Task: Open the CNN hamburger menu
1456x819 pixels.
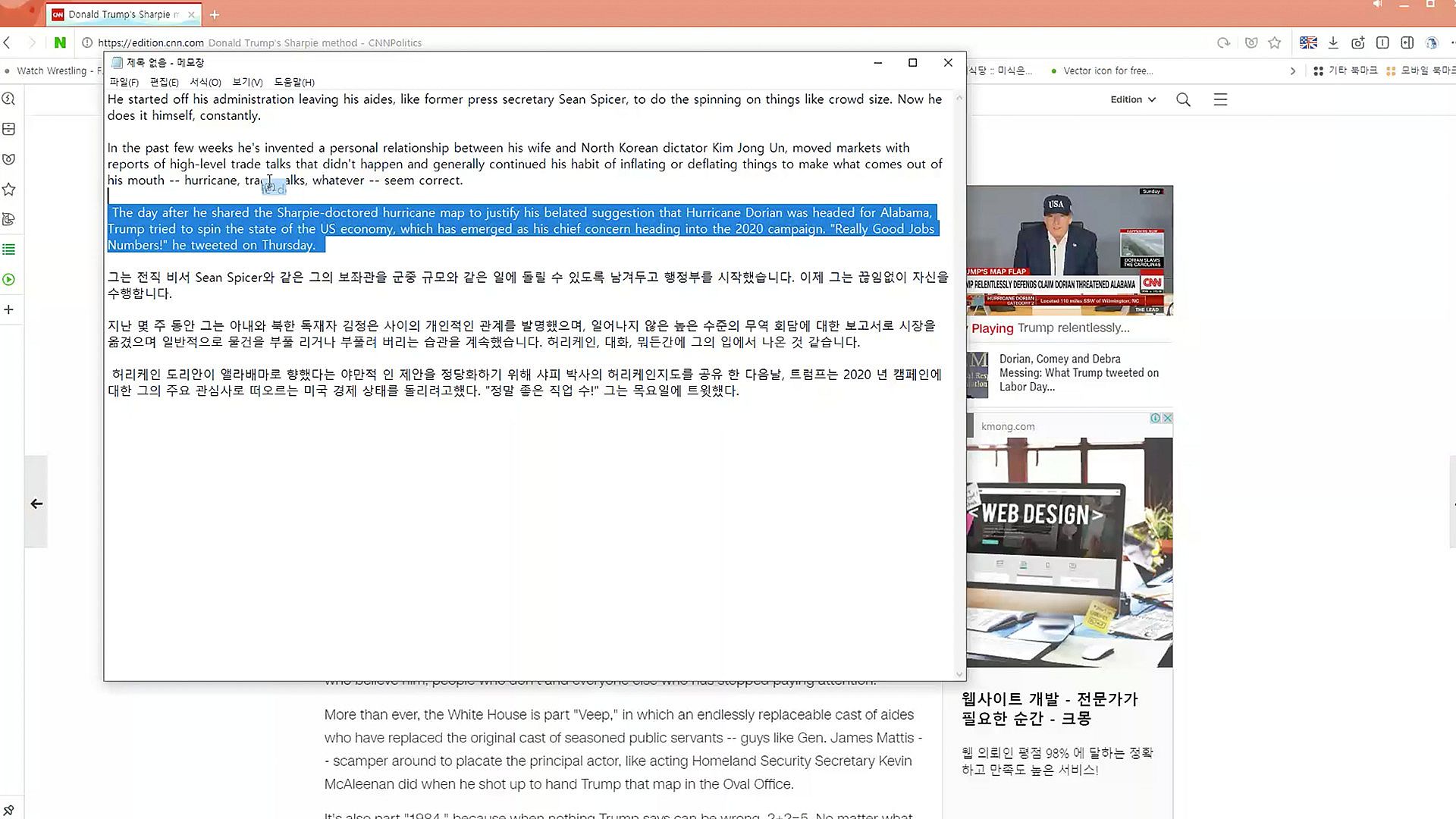Action: tap(1220, 99)
